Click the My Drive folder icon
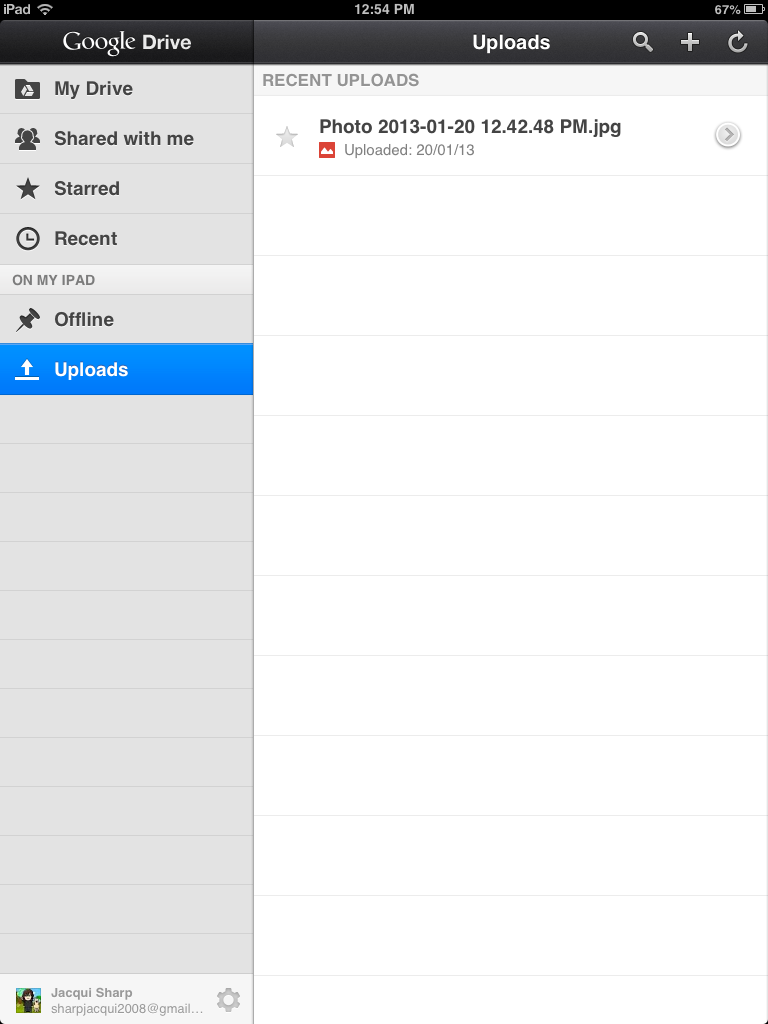The width and height of the screenshot is (768, 1024). pos(27,88)
